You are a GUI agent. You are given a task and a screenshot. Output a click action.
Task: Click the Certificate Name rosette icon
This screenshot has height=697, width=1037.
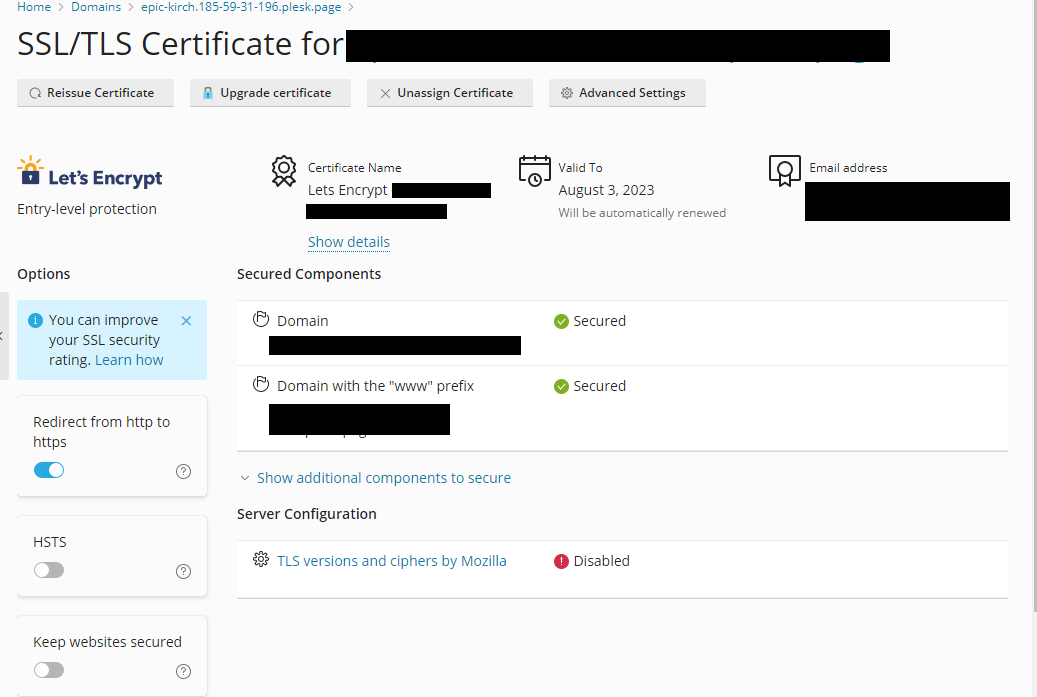click(284, 171)
